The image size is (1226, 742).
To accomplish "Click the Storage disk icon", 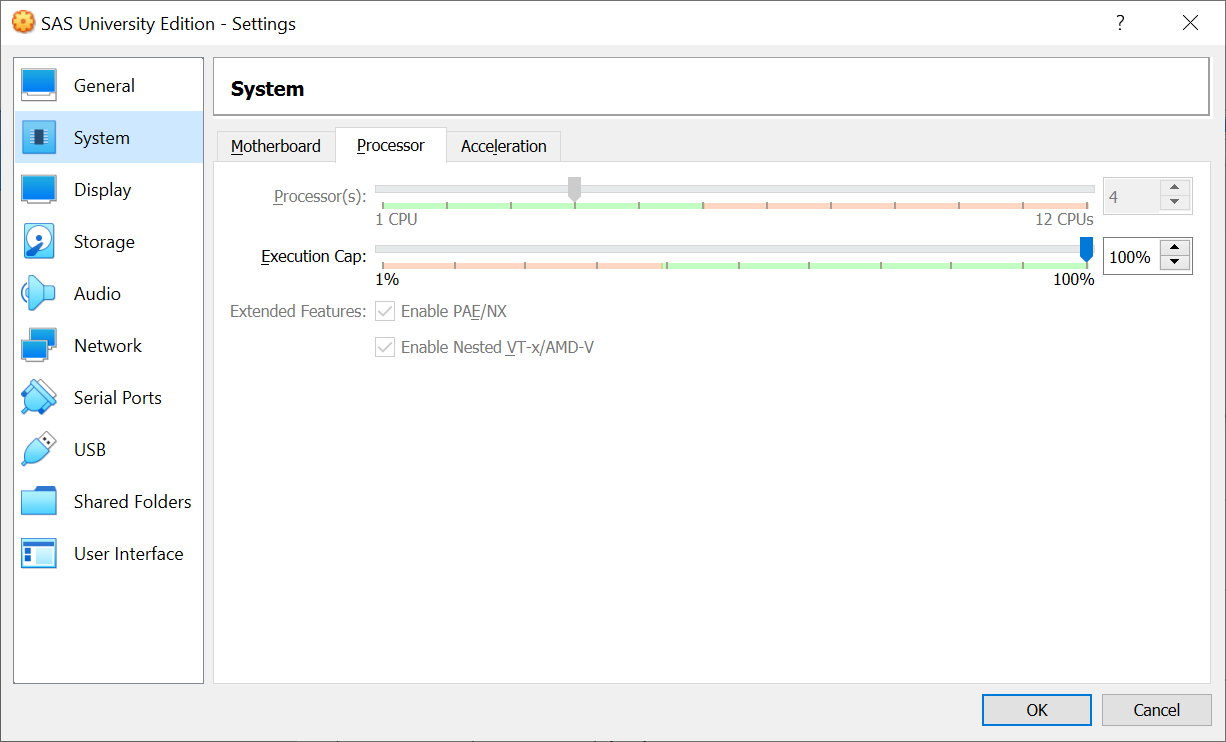I will 39,242.
